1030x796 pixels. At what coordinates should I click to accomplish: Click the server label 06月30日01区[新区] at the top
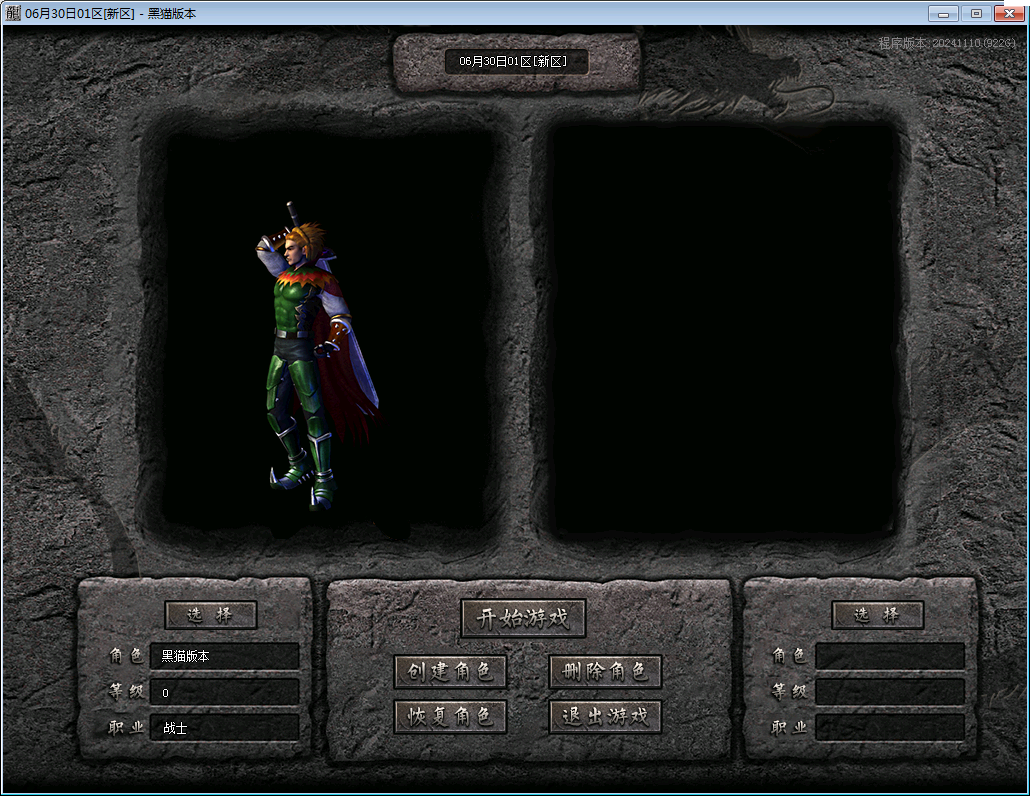(x=516, y=61)
